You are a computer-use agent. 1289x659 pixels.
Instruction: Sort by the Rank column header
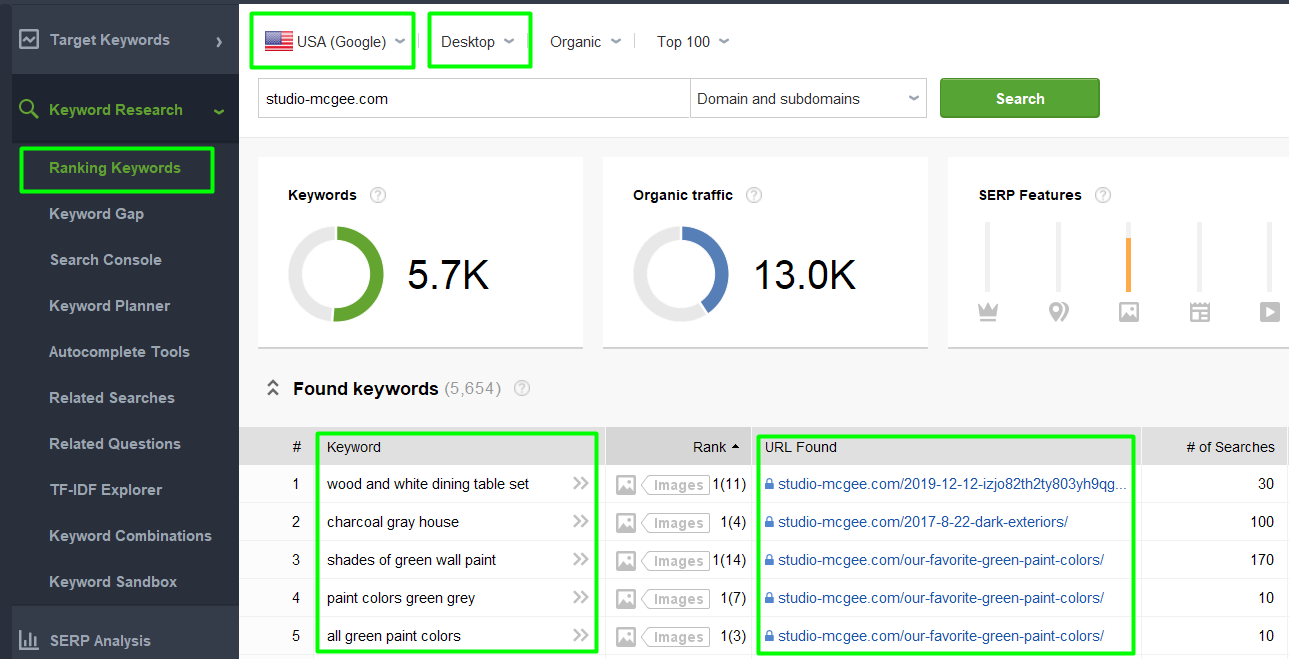716,447
